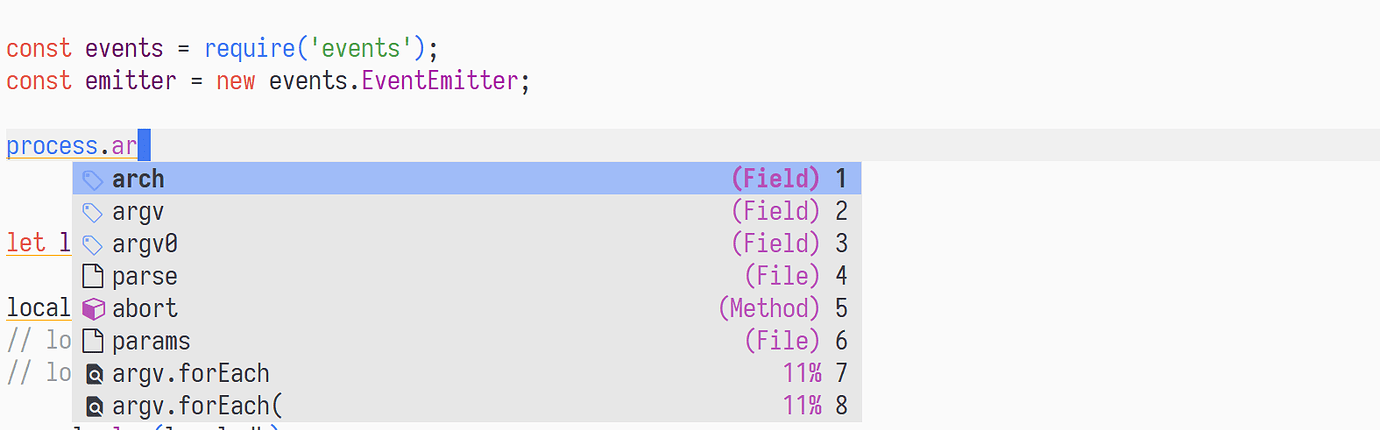The width and height of the screenshot is (1380, 430).
Task: Select the abort method suggestion
Action: 467,308
